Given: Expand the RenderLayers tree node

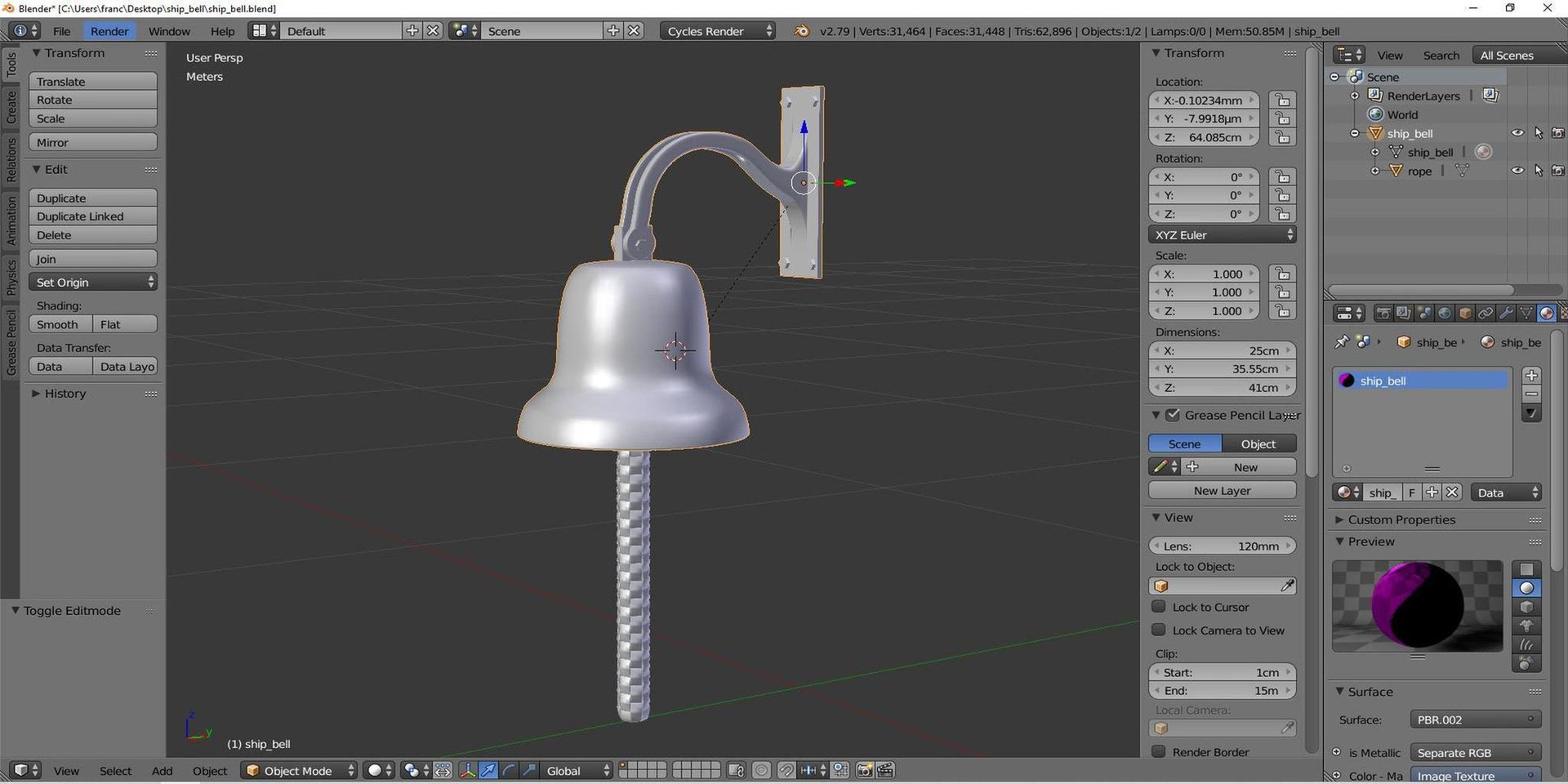Looking at the screenshot, I should [1355, 96].
